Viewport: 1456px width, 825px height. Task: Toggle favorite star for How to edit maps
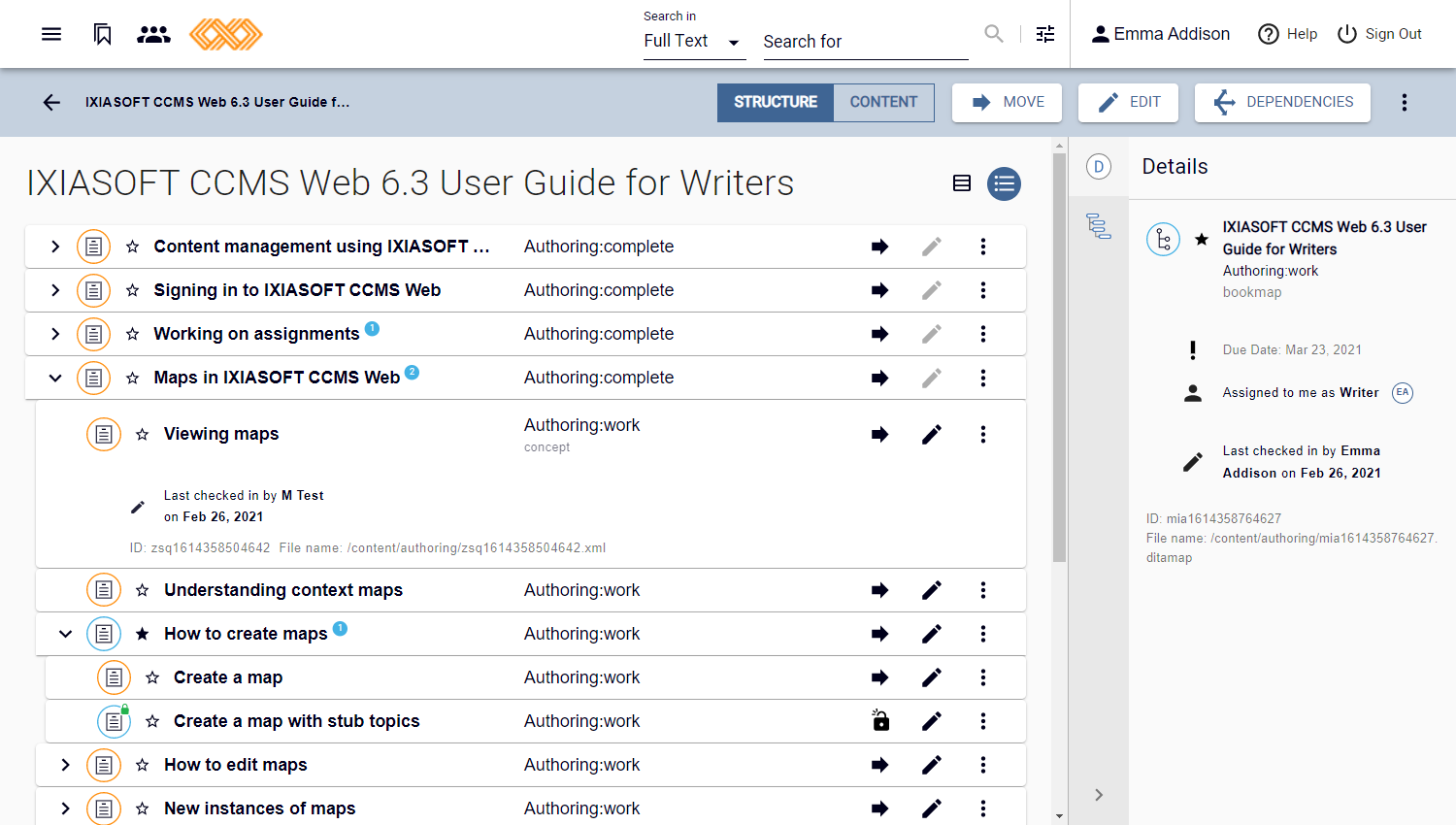[x=143, y=765]
